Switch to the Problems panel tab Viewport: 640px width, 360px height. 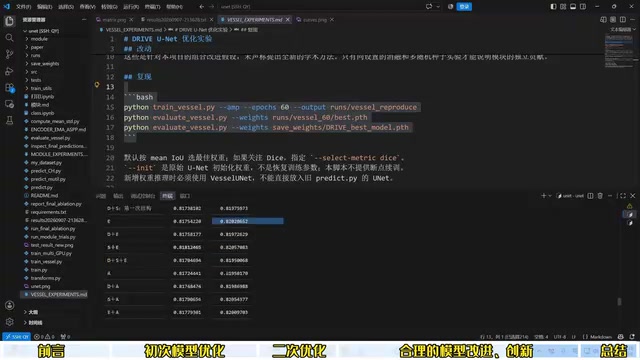click(x=101, y=196)
